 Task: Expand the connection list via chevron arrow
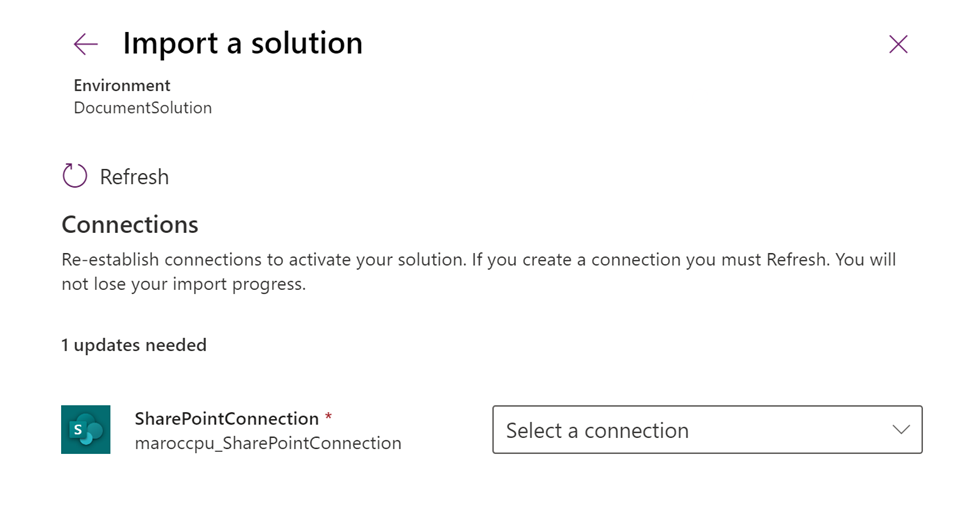[x=900, y=430]
